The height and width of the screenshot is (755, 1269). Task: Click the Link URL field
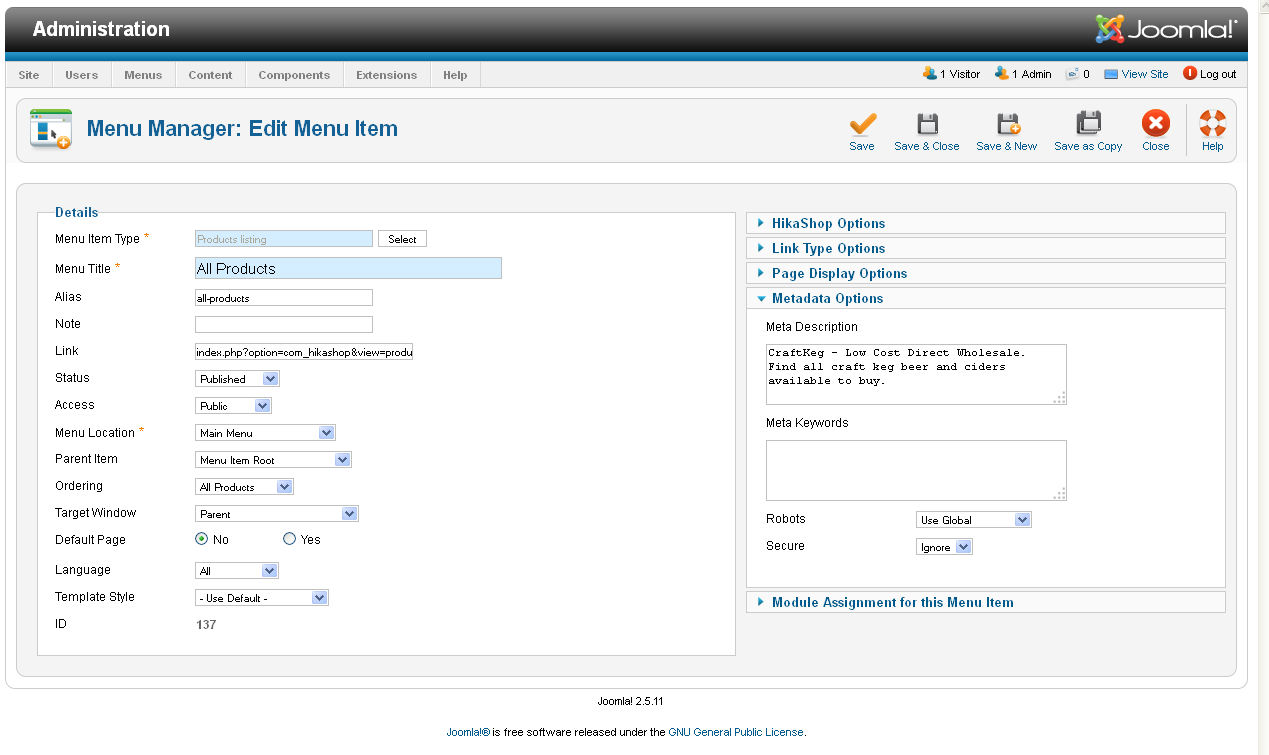coord(304,352)
